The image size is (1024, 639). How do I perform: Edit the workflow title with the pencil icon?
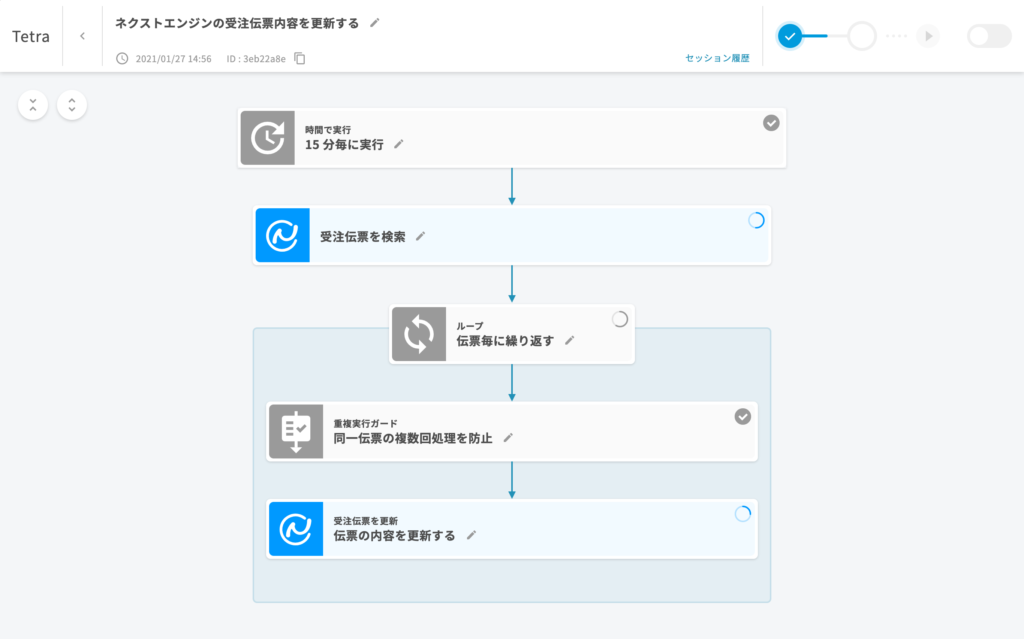tap(374, 23)
